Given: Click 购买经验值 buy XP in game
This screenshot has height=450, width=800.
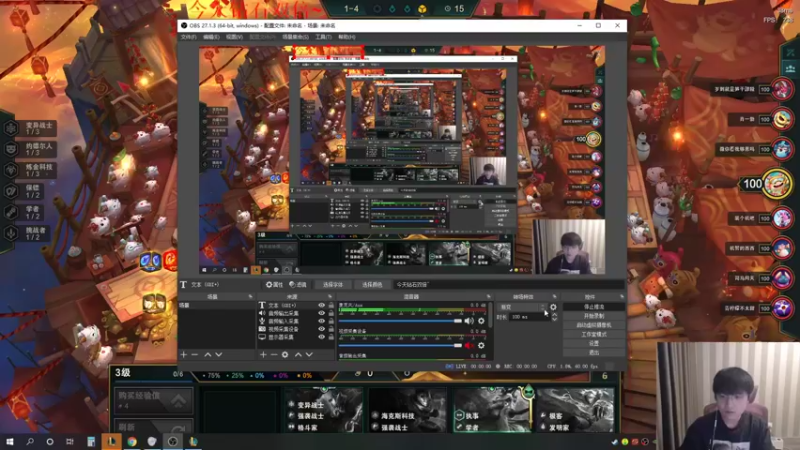Looking at the screenshot, I should [x=154, y=400].
